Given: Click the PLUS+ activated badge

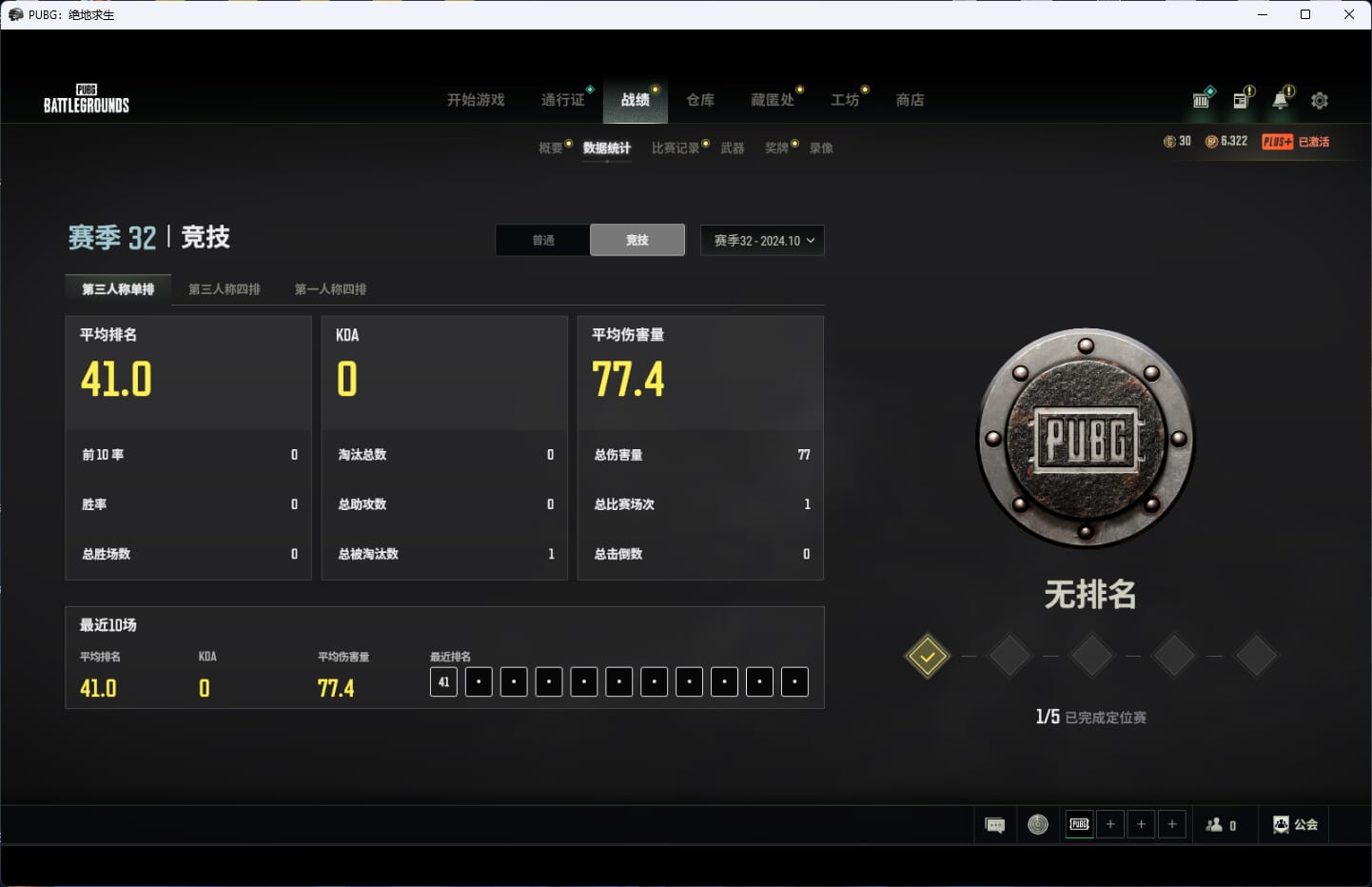Looking at the screenshot, I should point(1295,142).
